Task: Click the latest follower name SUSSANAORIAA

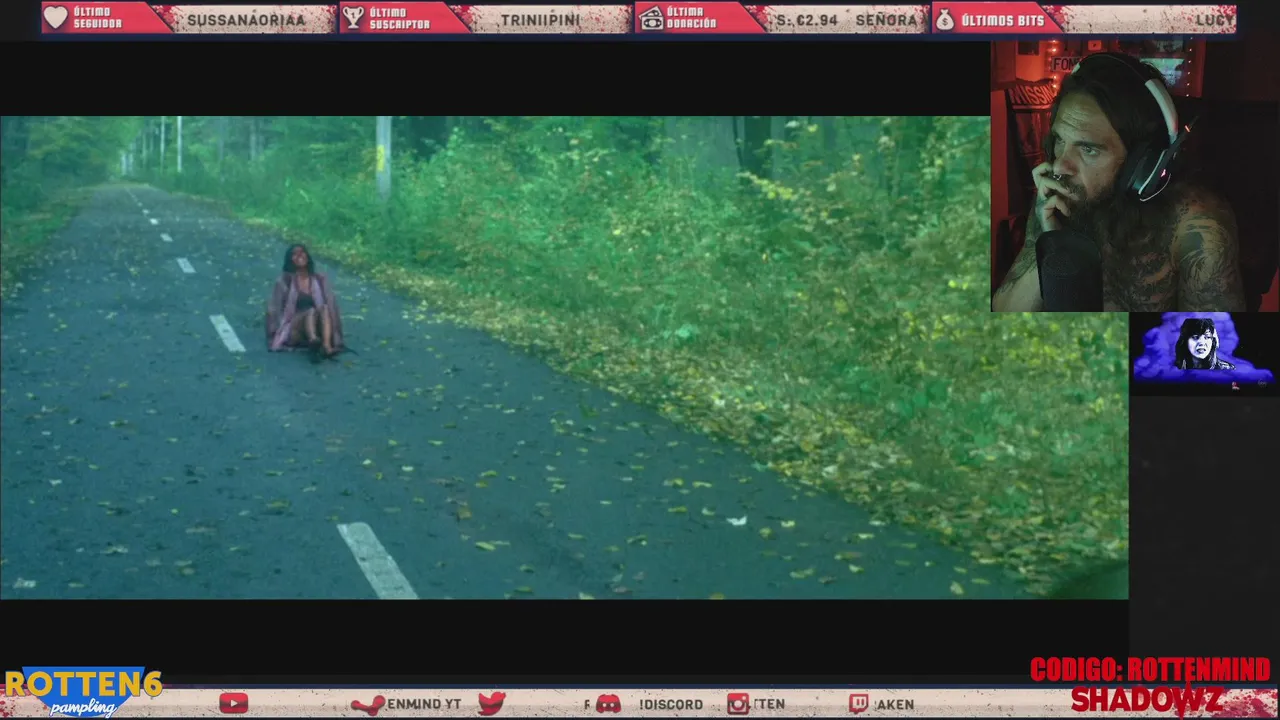Action: [x=246, y=20]
